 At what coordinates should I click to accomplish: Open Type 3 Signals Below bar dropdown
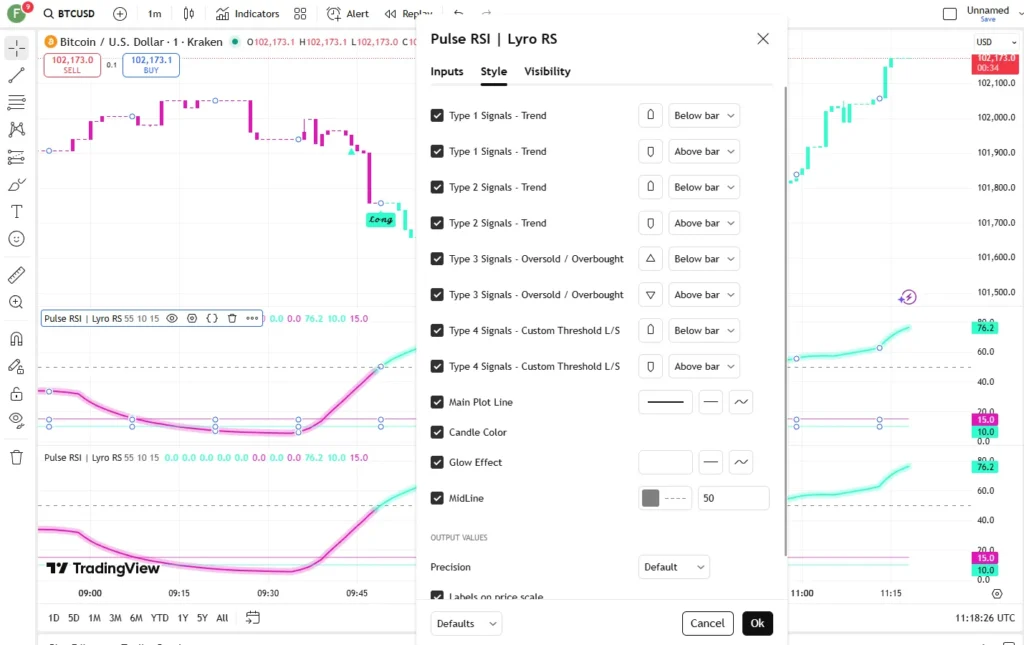[704, 259]
